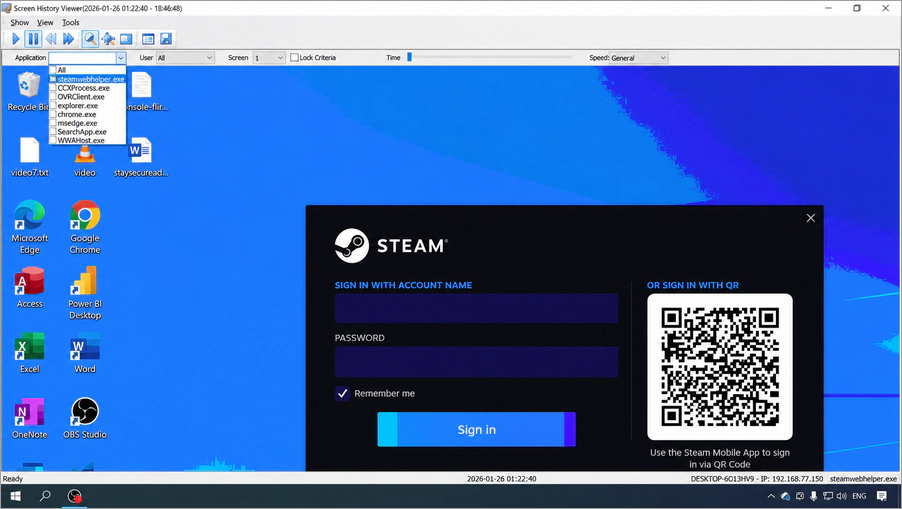Screen dimensions: 902x509
Task: Click the Rewind double-arrow toolbar button
Action: (51, 39)
